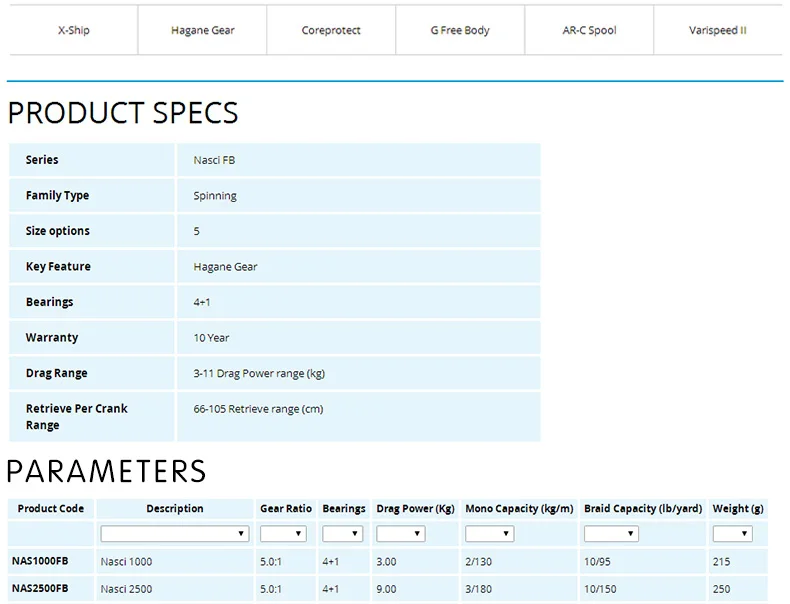Open the Bearings filter dropdown
This screenshot has width=790, height=604.
pyautogui.click(x=343, y=533)
